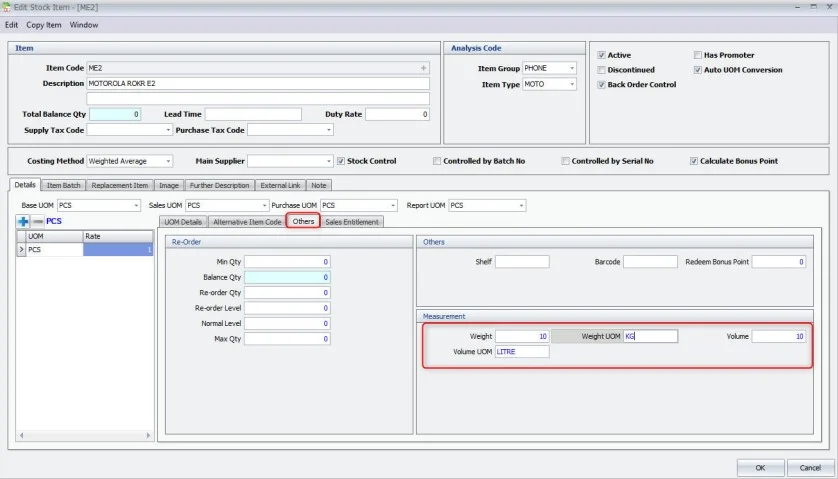
Task: Uncheck the Active checkbox
Action: (x=601, y=55)
